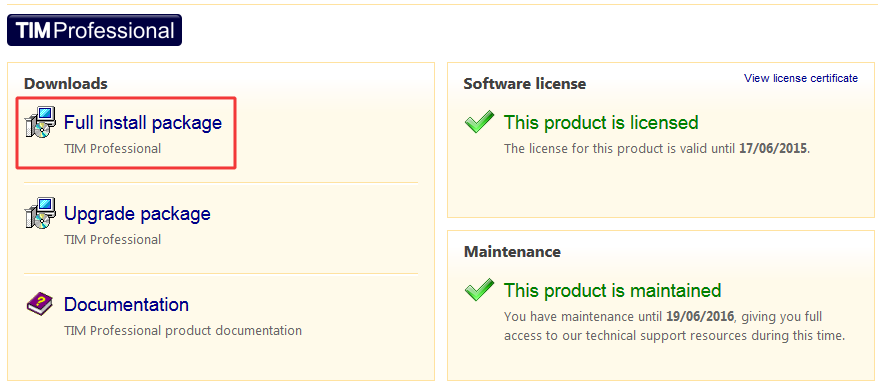
Task: Select the 'This product is maintained' text
Action: click(x=613, y=290)
